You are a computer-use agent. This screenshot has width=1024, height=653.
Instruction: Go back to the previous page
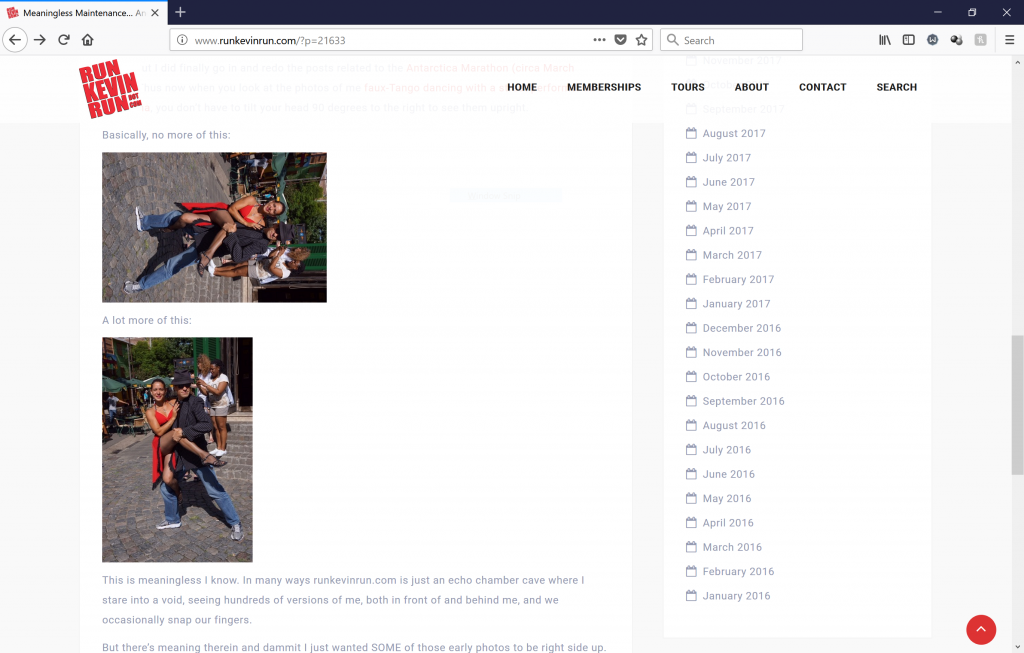(x=15, y=40)
